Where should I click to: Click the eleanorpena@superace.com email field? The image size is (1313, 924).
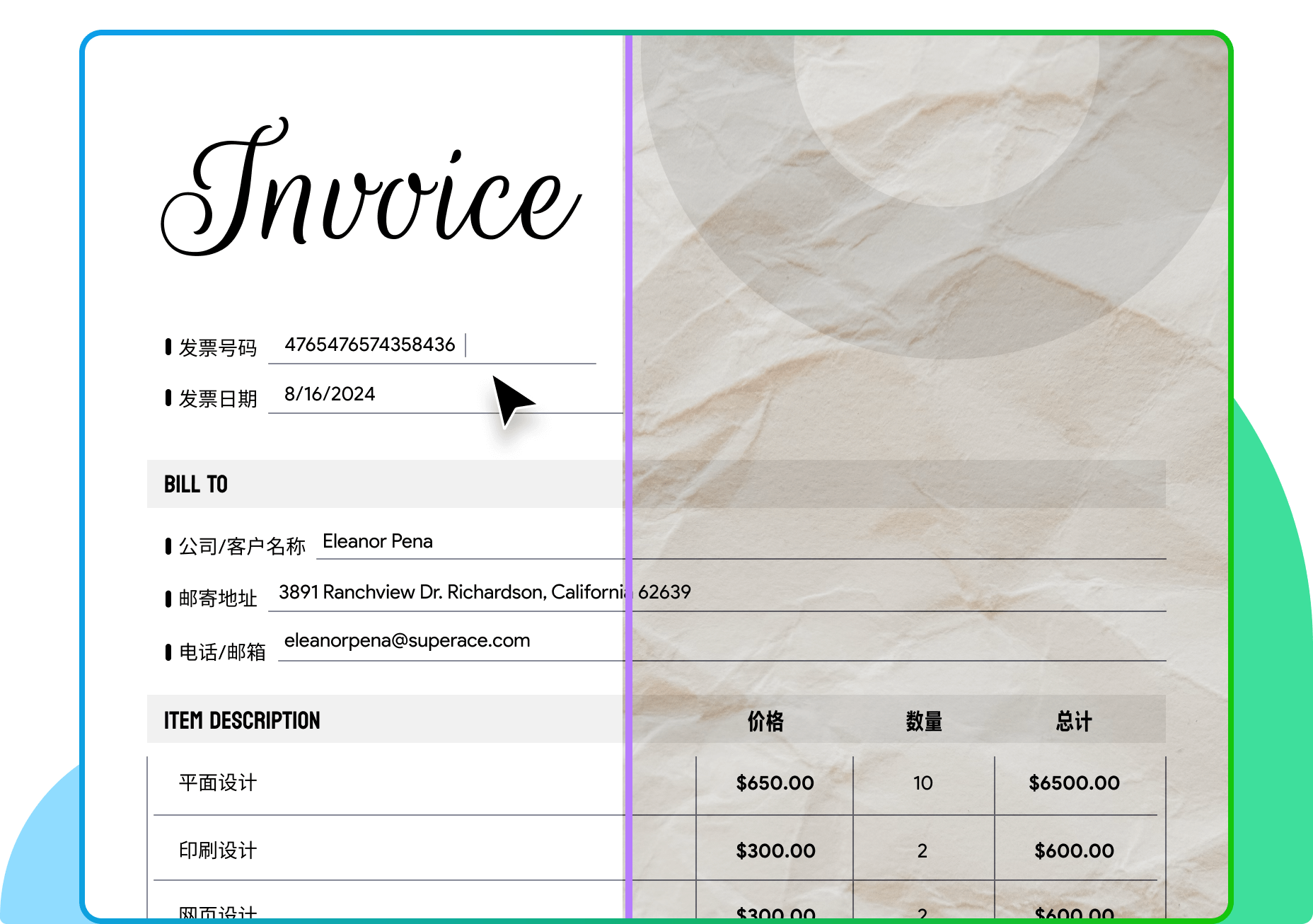coord(407,640)
